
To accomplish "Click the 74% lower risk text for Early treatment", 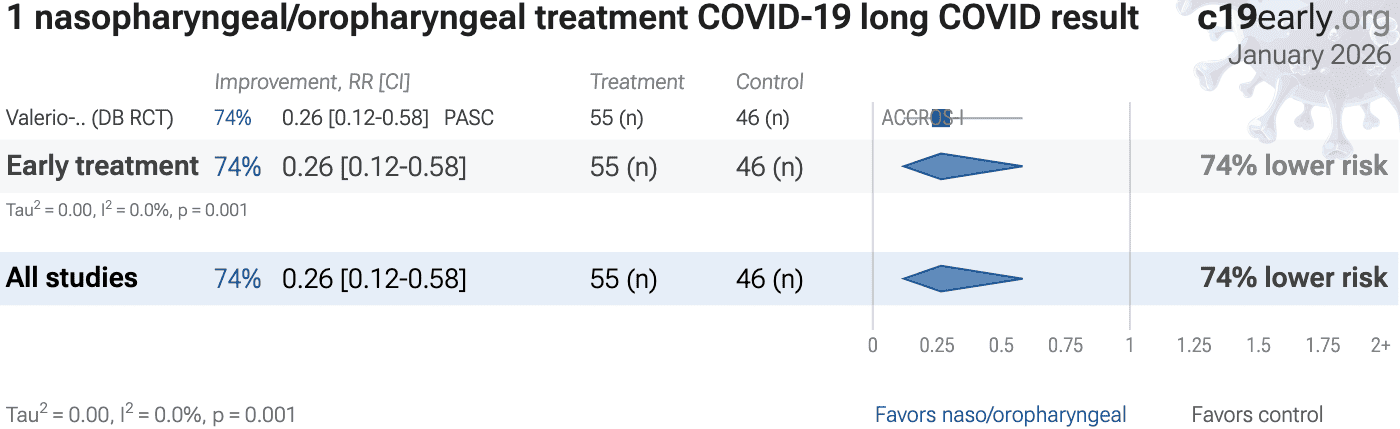I will point(1294,166).
